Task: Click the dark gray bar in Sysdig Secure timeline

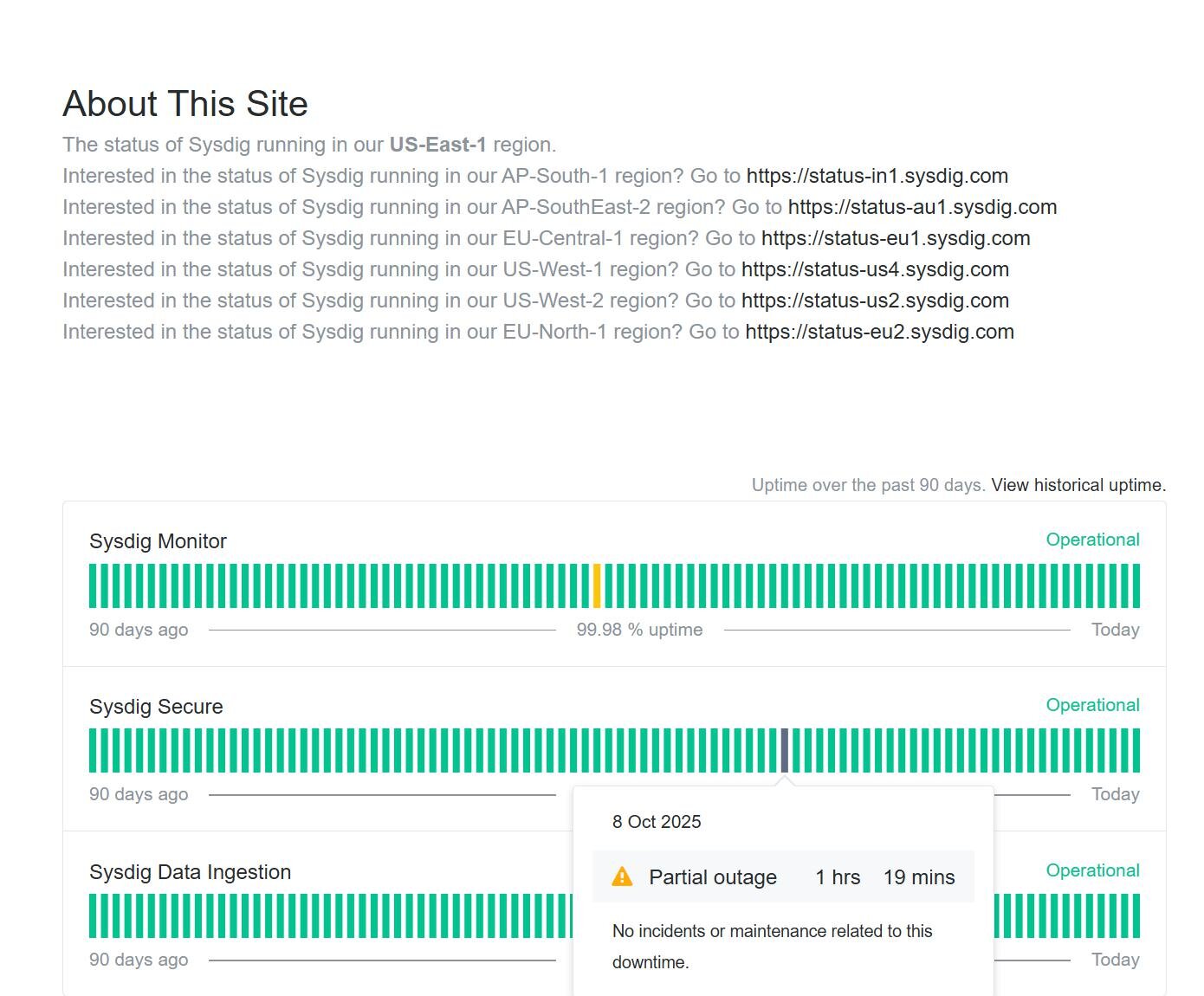Action: click(x=785, y=750)
